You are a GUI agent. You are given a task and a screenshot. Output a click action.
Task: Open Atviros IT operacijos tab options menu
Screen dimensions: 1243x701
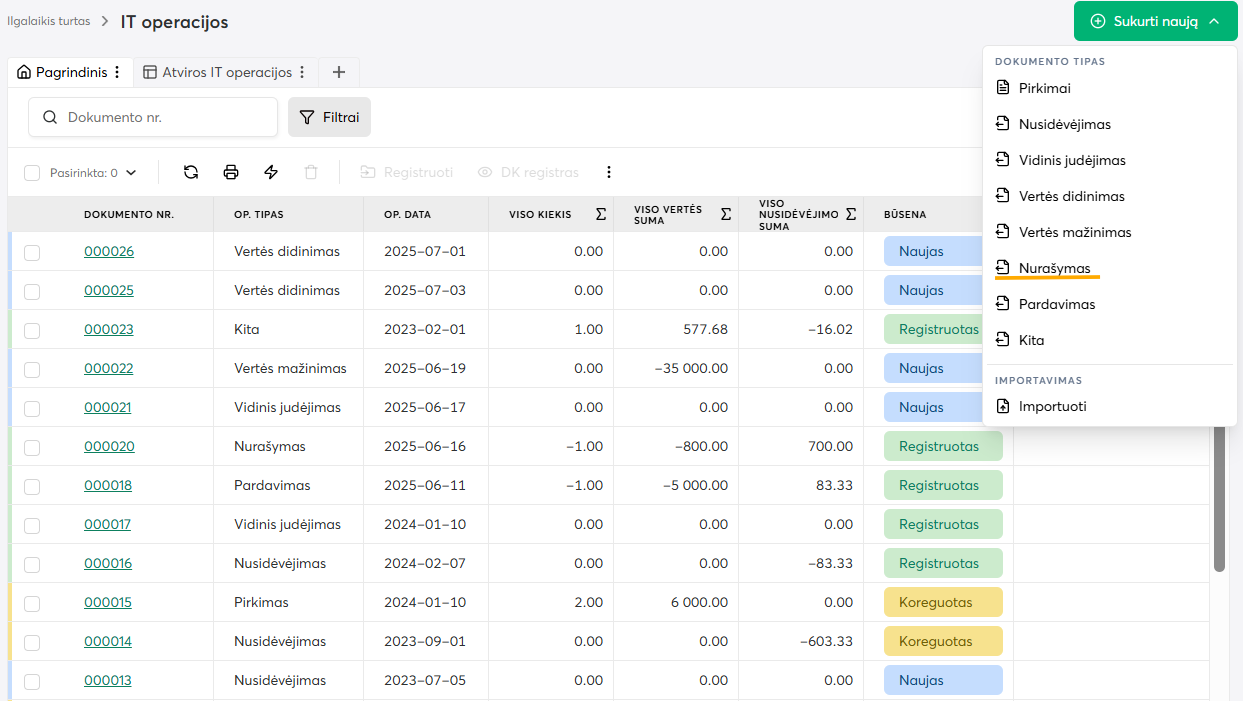(302, 72)
